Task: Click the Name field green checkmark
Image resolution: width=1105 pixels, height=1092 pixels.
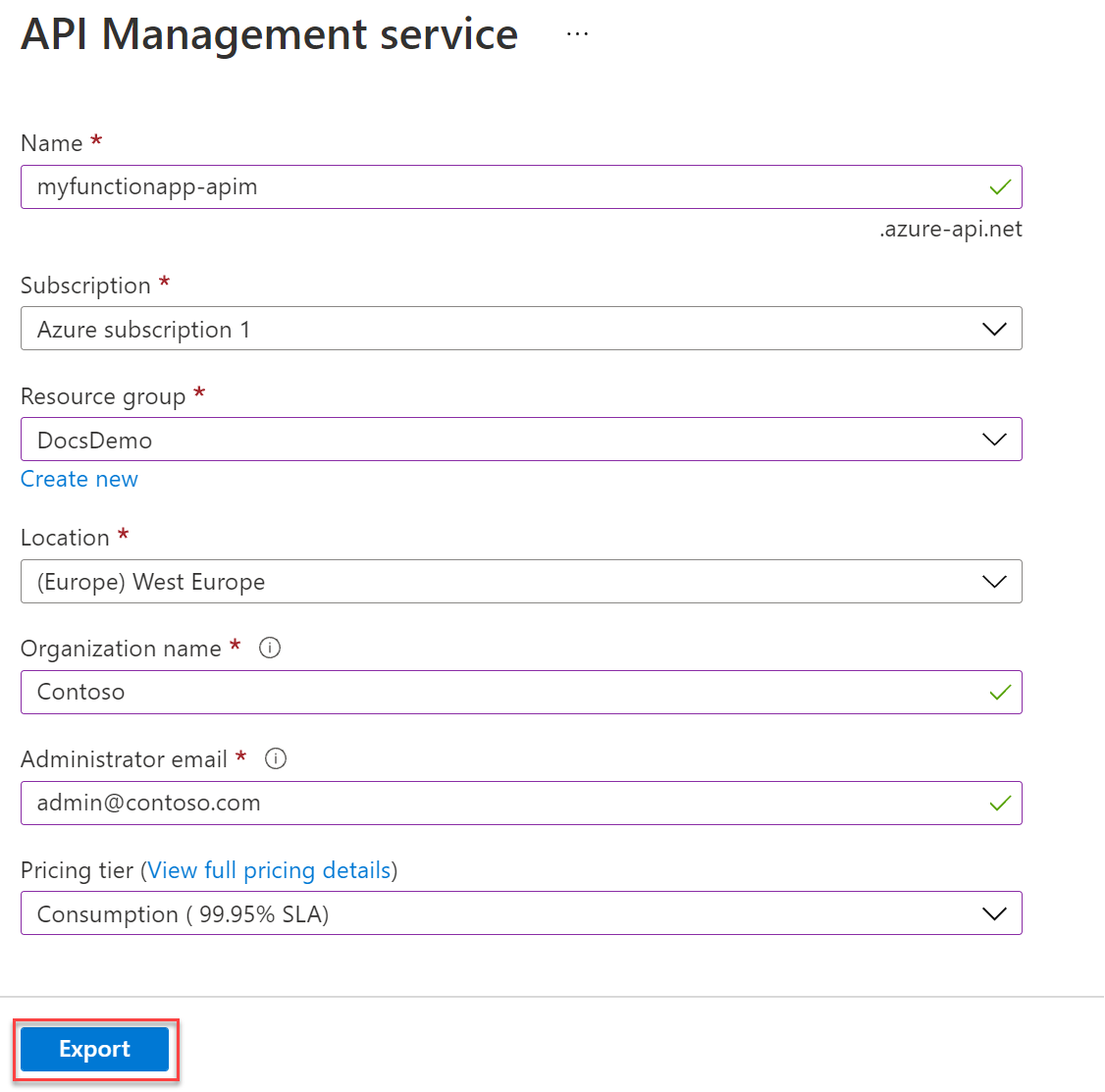Action: [x=1000, y=186]
